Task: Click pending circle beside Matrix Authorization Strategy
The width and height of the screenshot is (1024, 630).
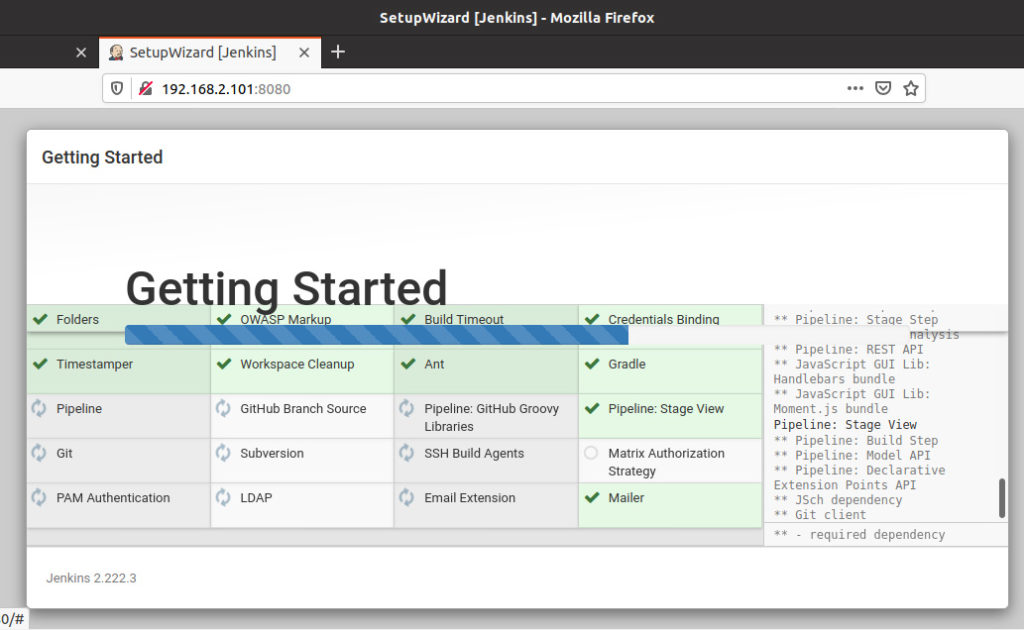Action: (x=591, y=452)
